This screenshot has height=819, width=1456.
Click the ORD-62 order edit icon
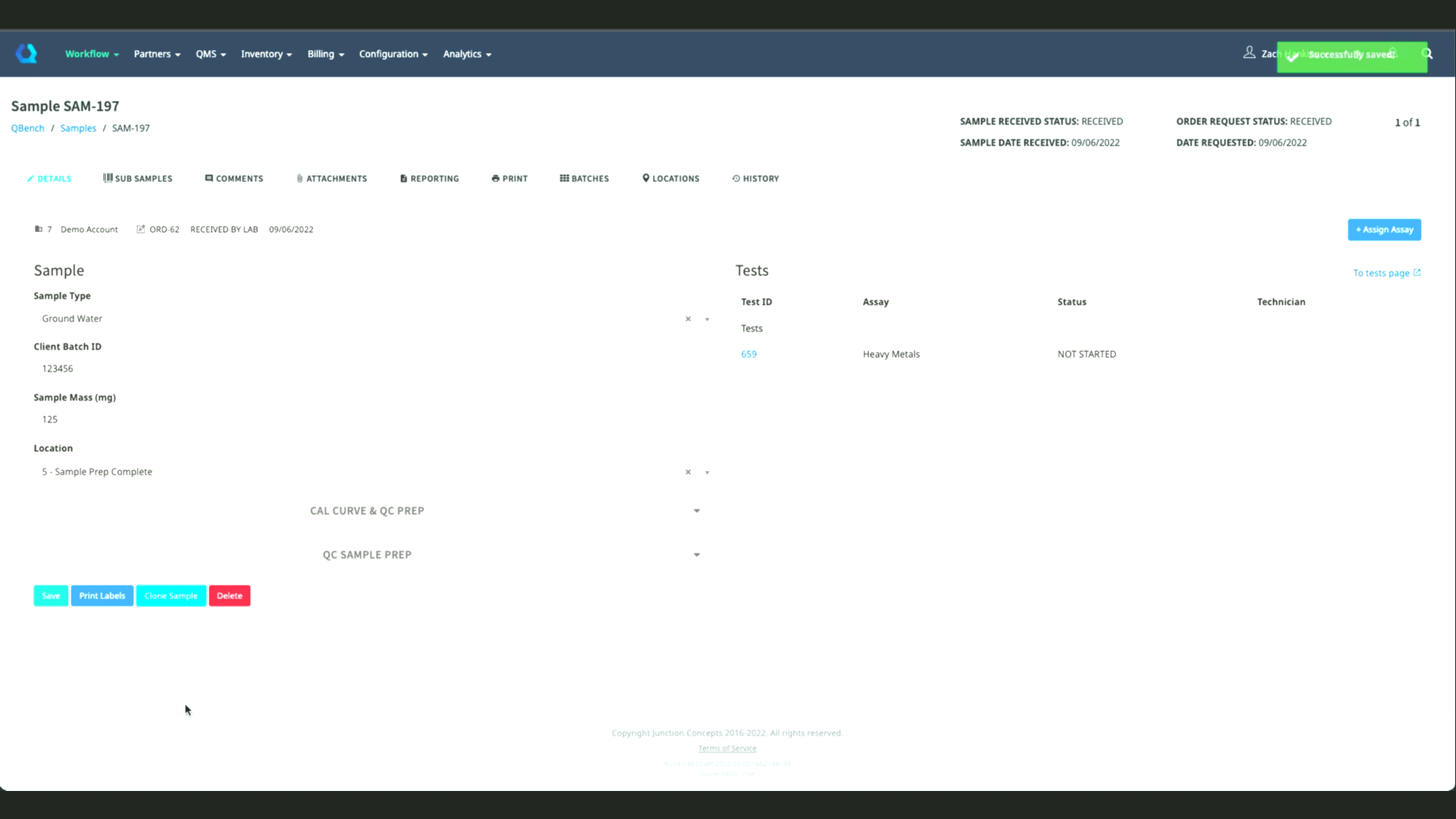[140, 229]
